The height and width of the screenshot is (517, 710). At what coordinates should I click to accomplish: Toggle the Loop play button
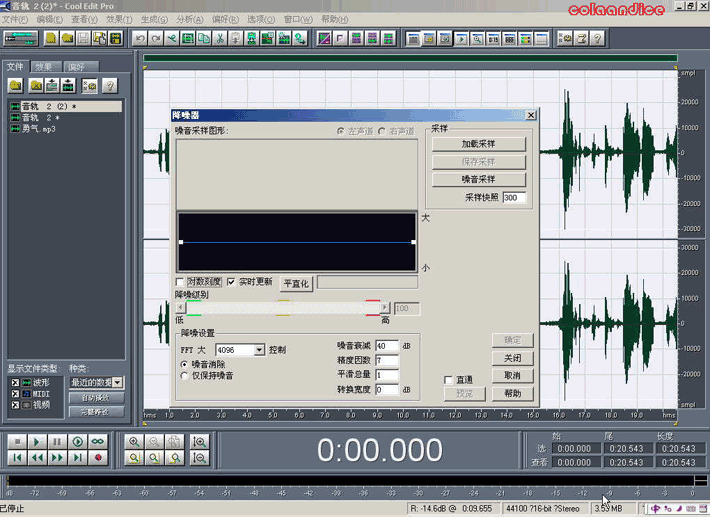pos(98,441)
